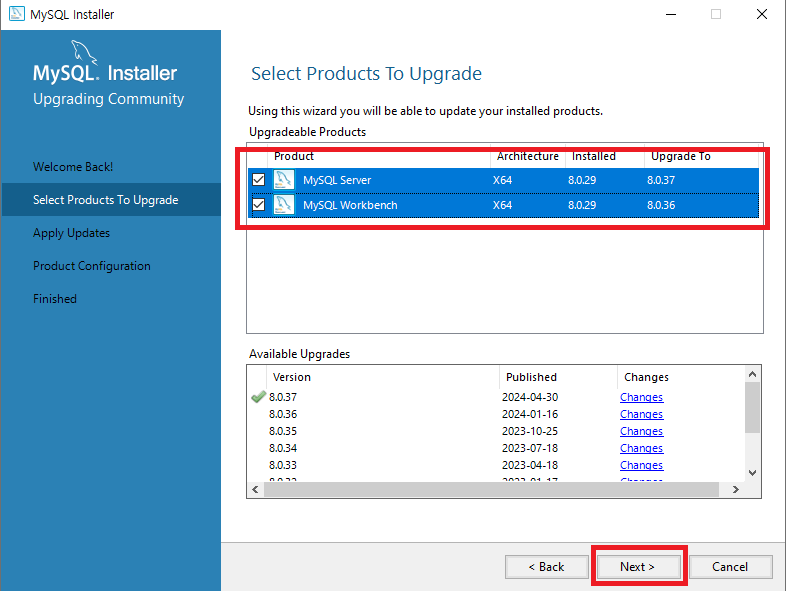Image resolution: width=786 pixels, height=591 pixels.
Task: Click the vertical scrollbar thumb in Available Upgrades
Action: tap(752, 408)
